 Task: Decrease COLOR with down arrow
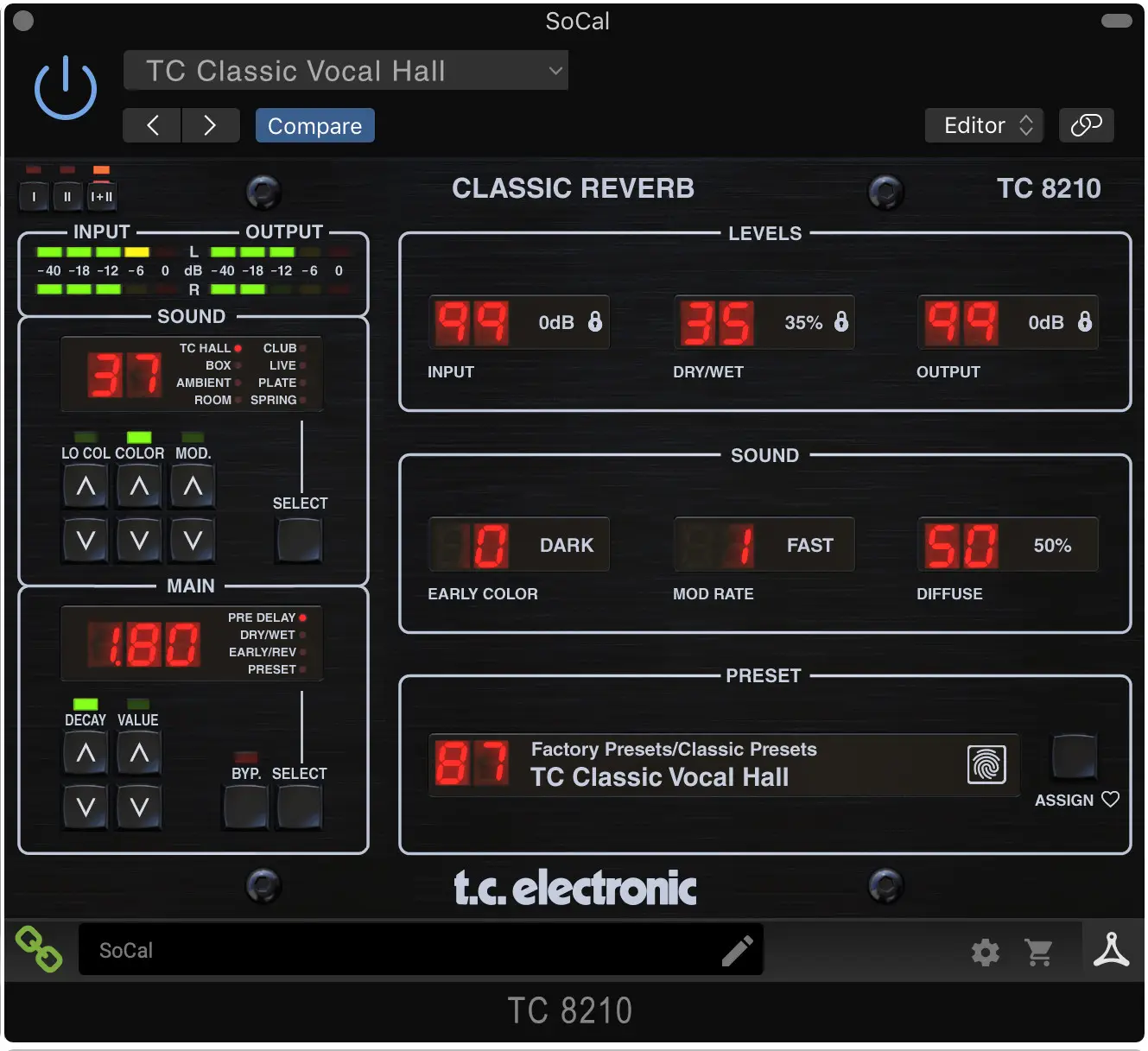point(139,541)
